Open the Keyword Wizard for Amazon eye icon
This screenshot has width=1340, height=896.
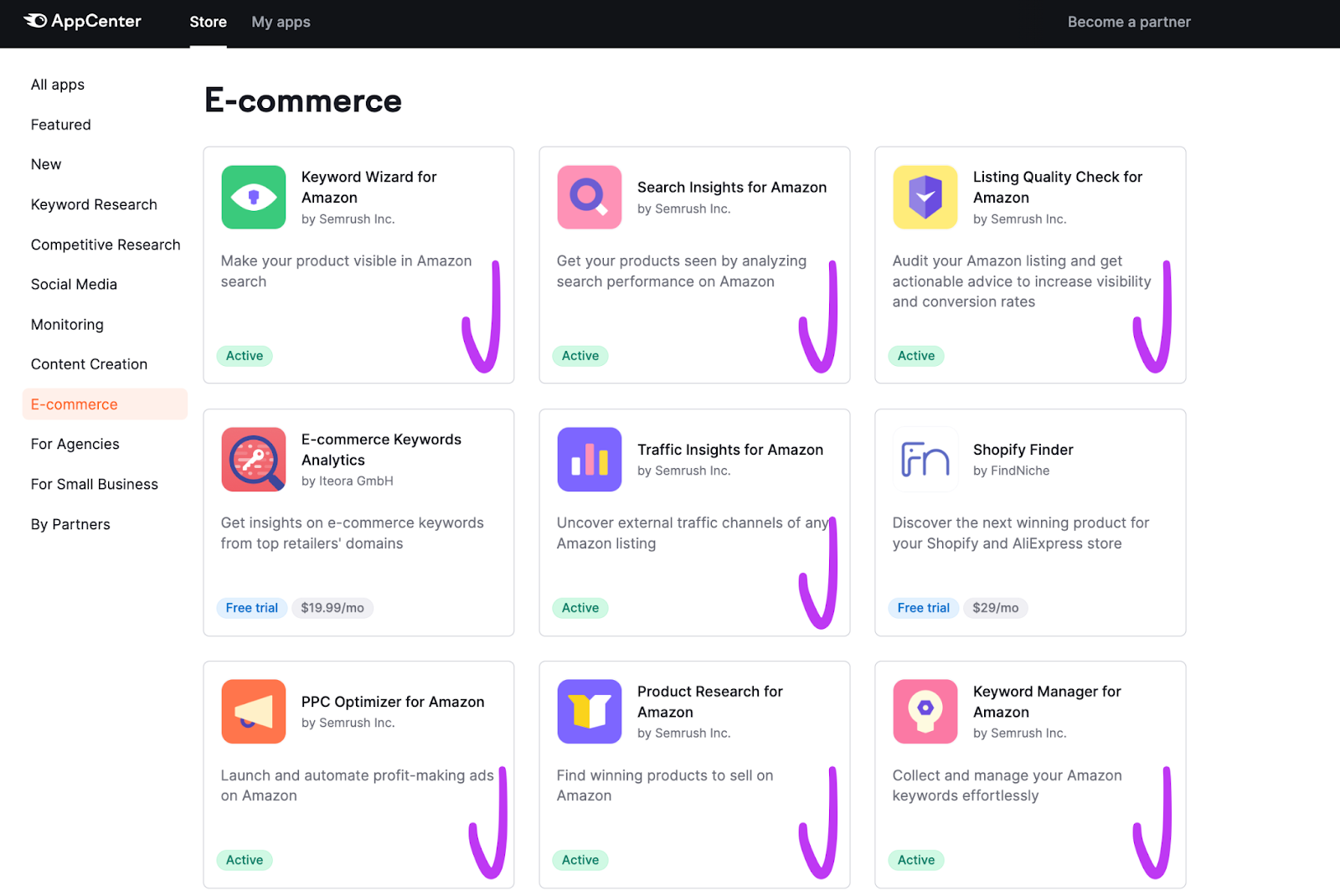click(254, 197)
